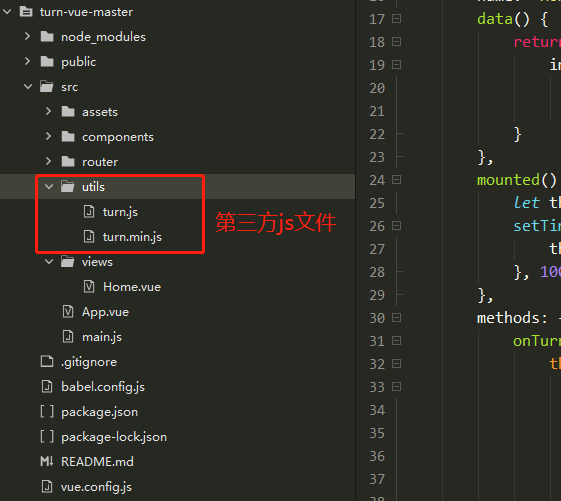Expand the router folder

pos(49,161)
